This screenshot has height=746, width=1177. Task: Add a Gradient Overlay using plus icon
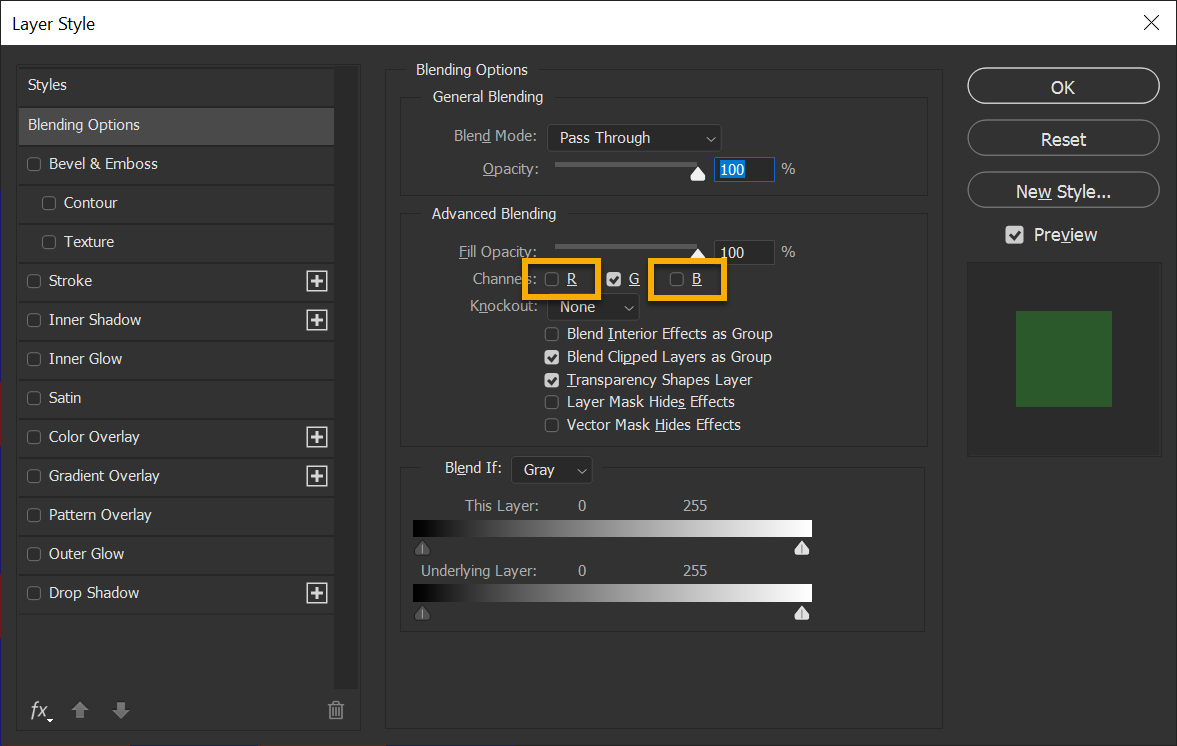316,476
